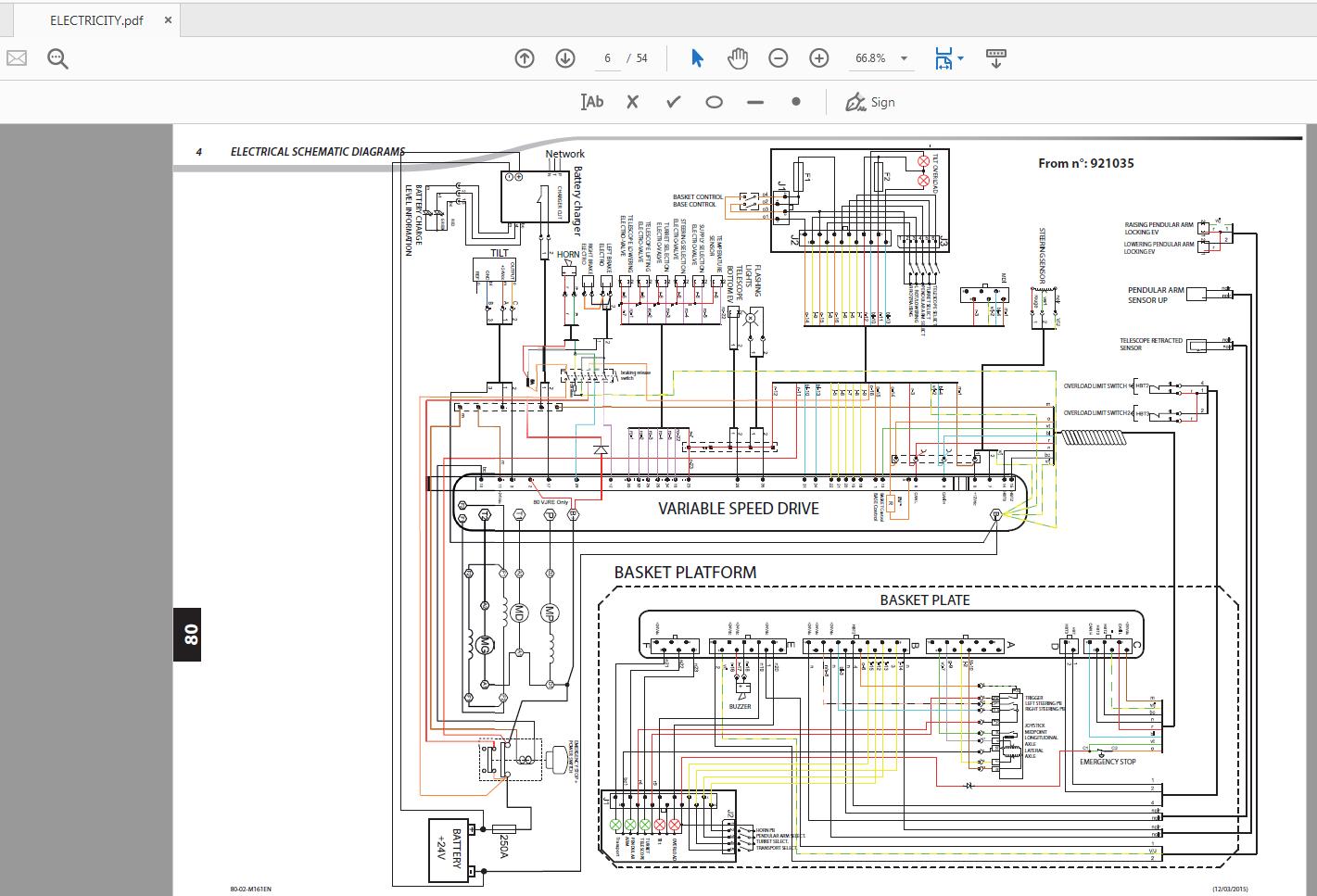Select the line fill tool

pos(755,103)
